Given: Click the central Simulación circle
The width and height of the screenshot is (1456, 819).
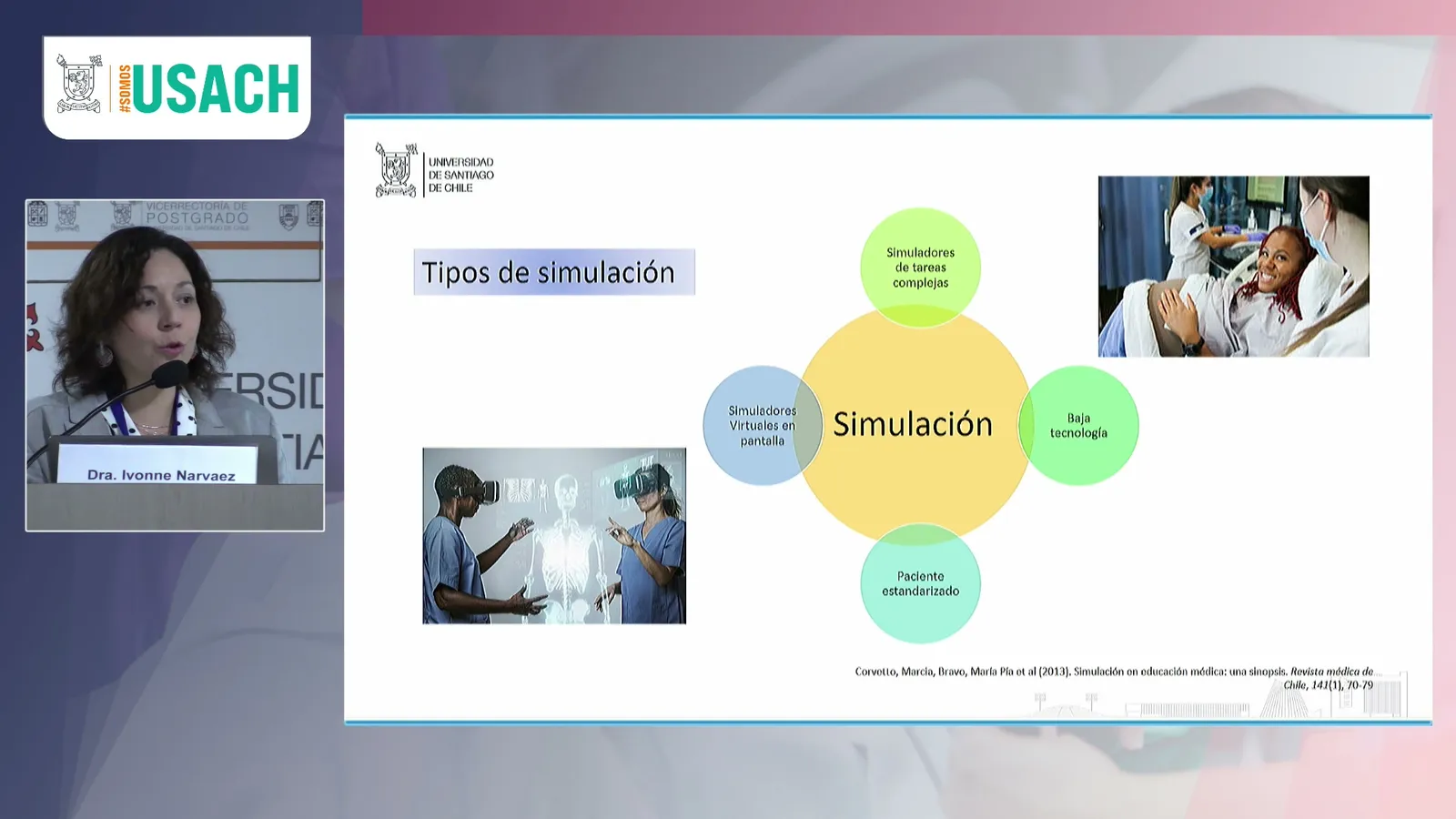Looking at the screenshot, I should [x=914, y=425].
